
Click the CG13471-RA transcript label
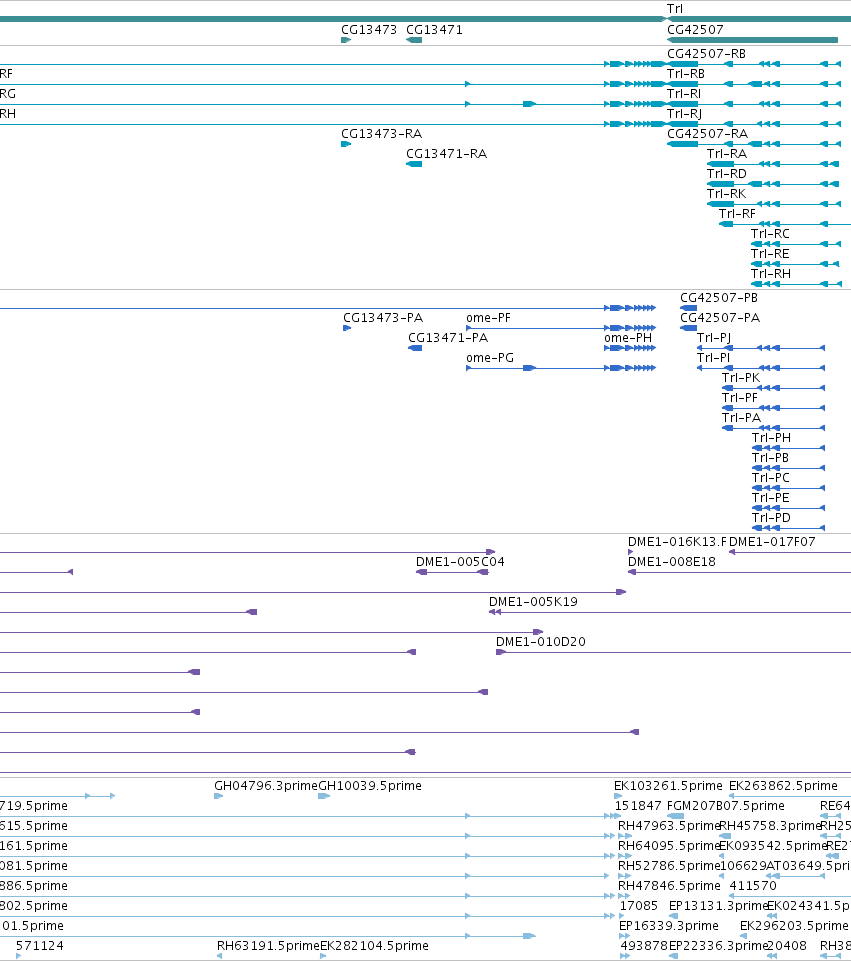(447, 154)
